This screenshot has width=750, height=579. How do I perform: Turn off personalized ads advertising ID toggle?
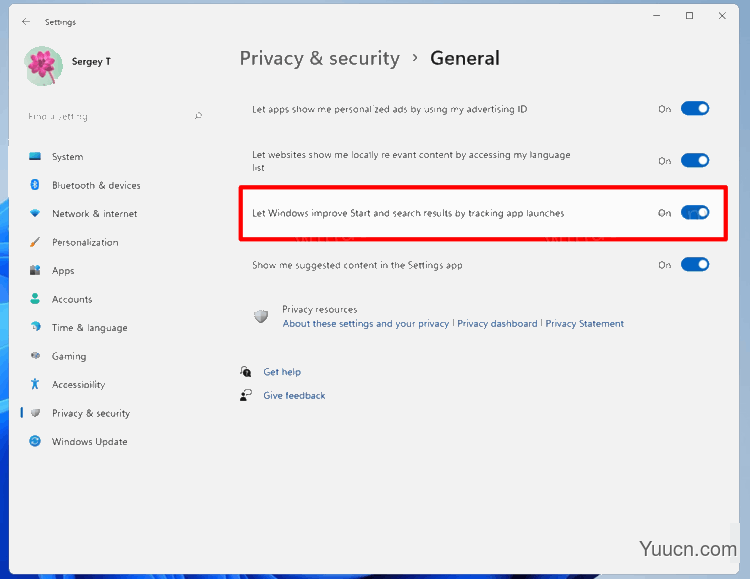695,109
